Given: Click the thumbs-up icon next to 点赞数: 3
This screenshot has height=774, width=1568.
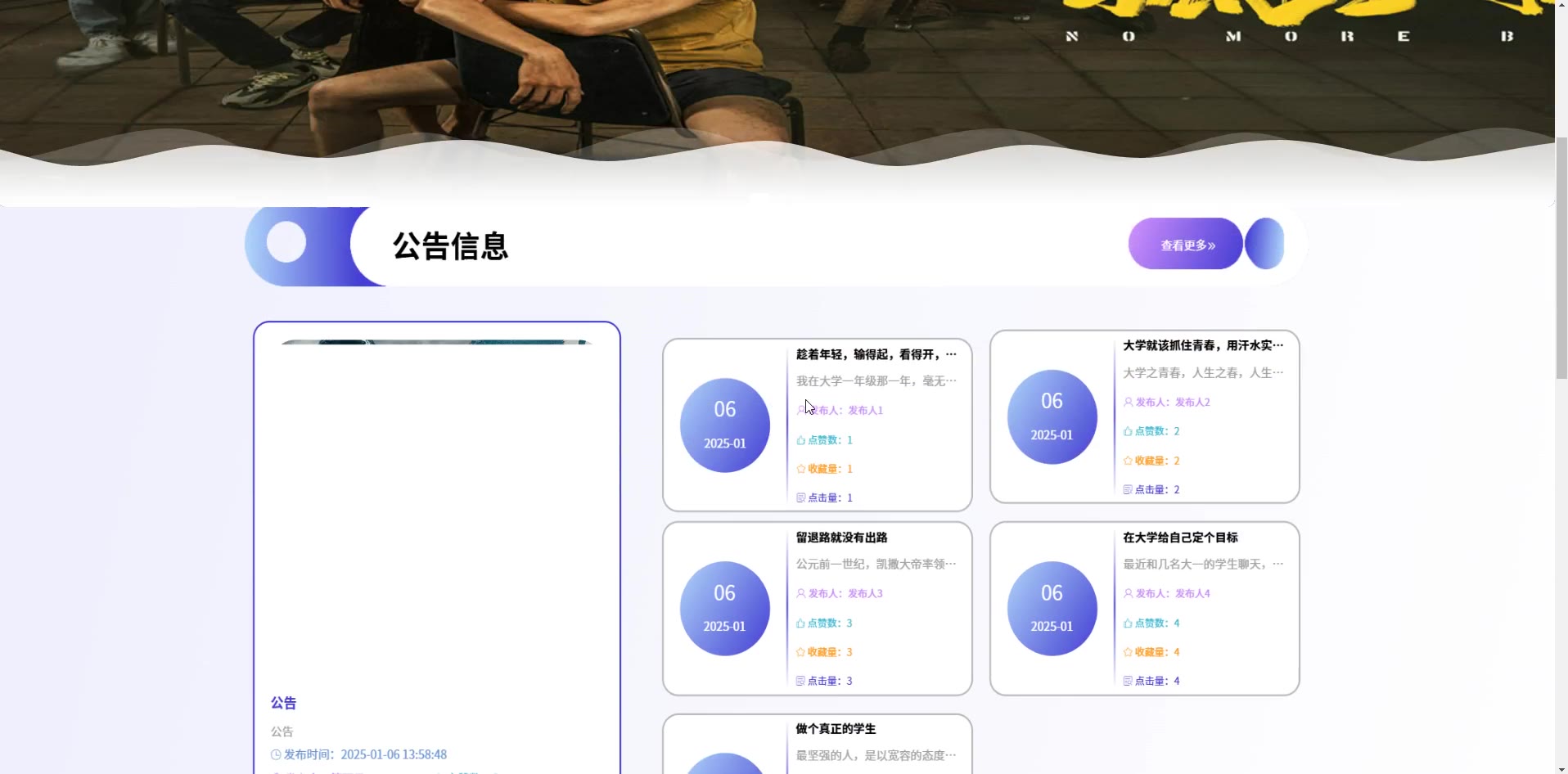Looking at the screenshot, I should pos(801,623).
